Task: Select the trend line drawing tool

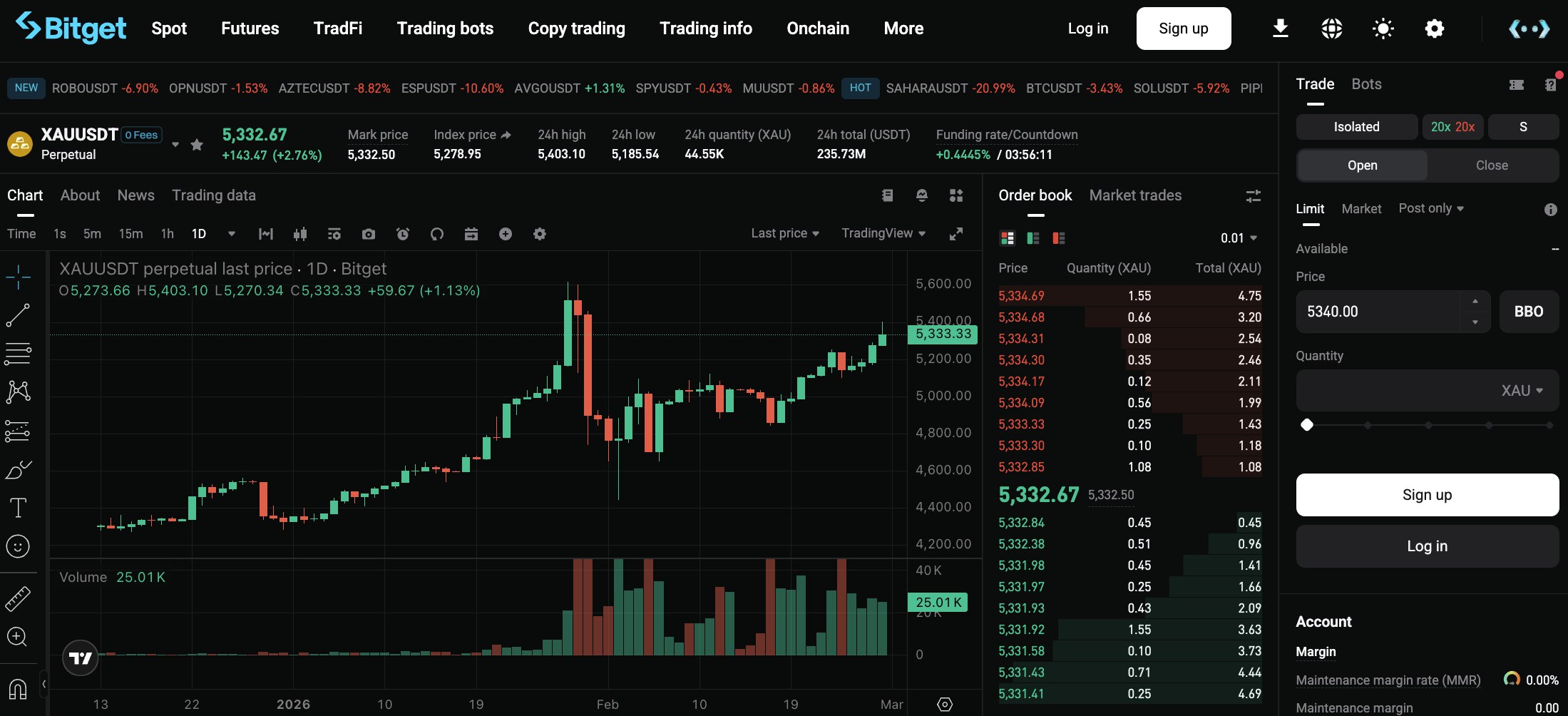Action: [18, 315]
